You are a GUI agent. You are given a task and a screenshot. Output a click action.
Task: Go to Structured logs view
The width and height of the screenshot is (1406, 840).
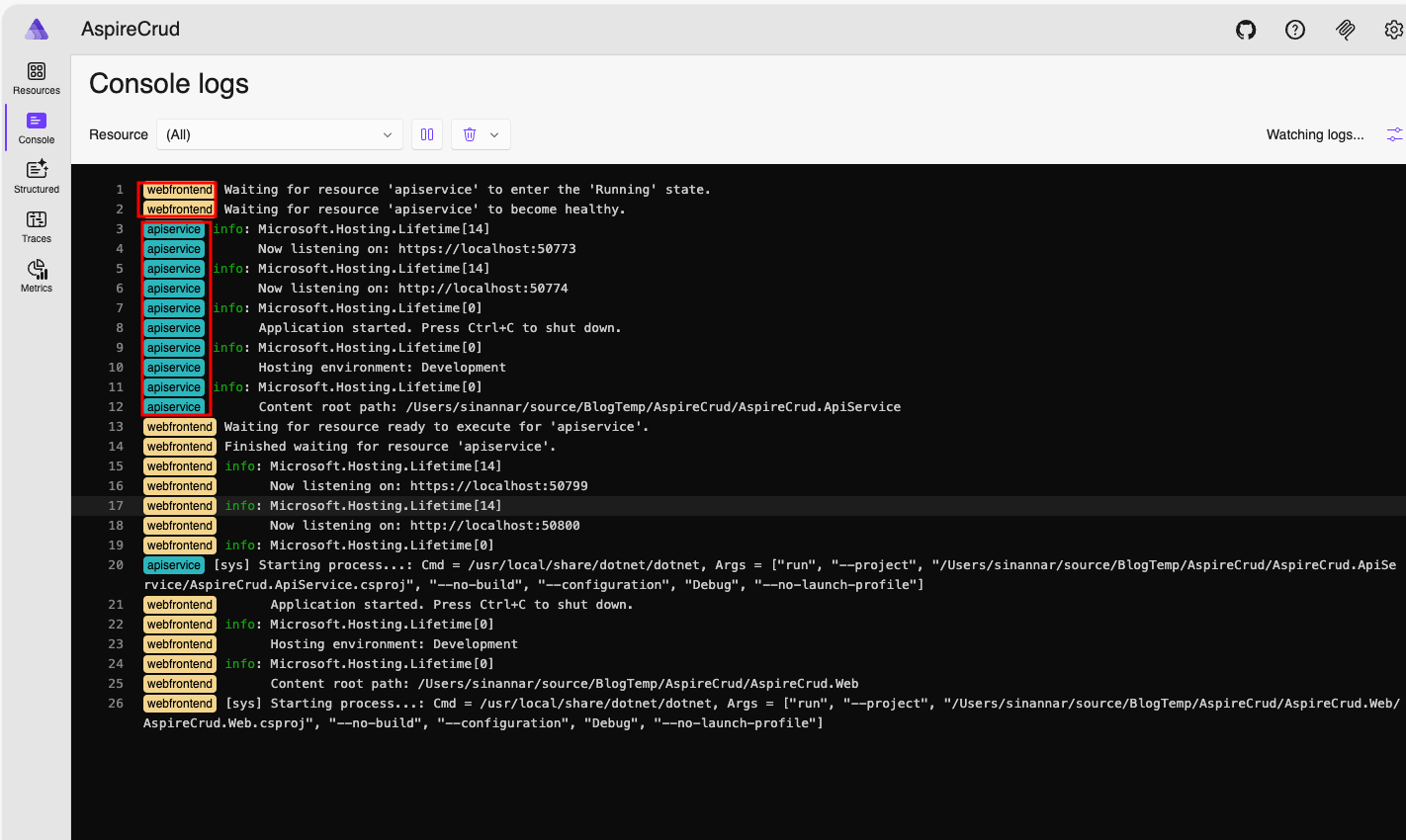pos(37,177)
